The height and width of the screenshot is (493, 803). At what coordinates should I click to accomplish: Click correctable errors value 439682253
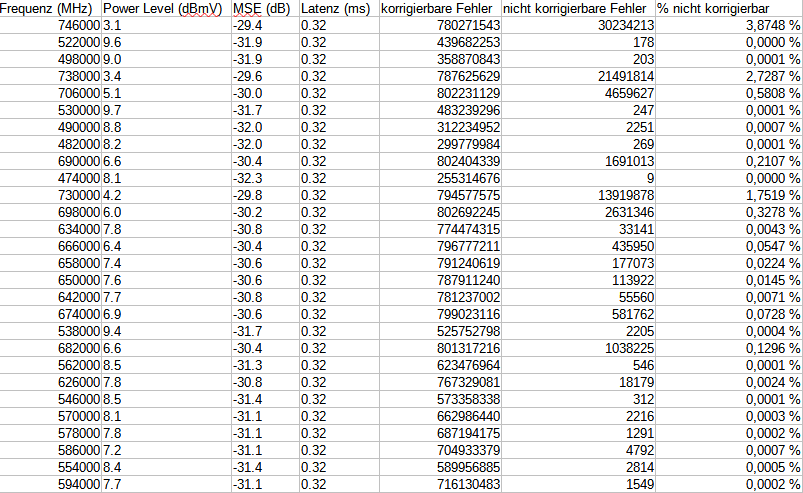(x=440, y=42)
